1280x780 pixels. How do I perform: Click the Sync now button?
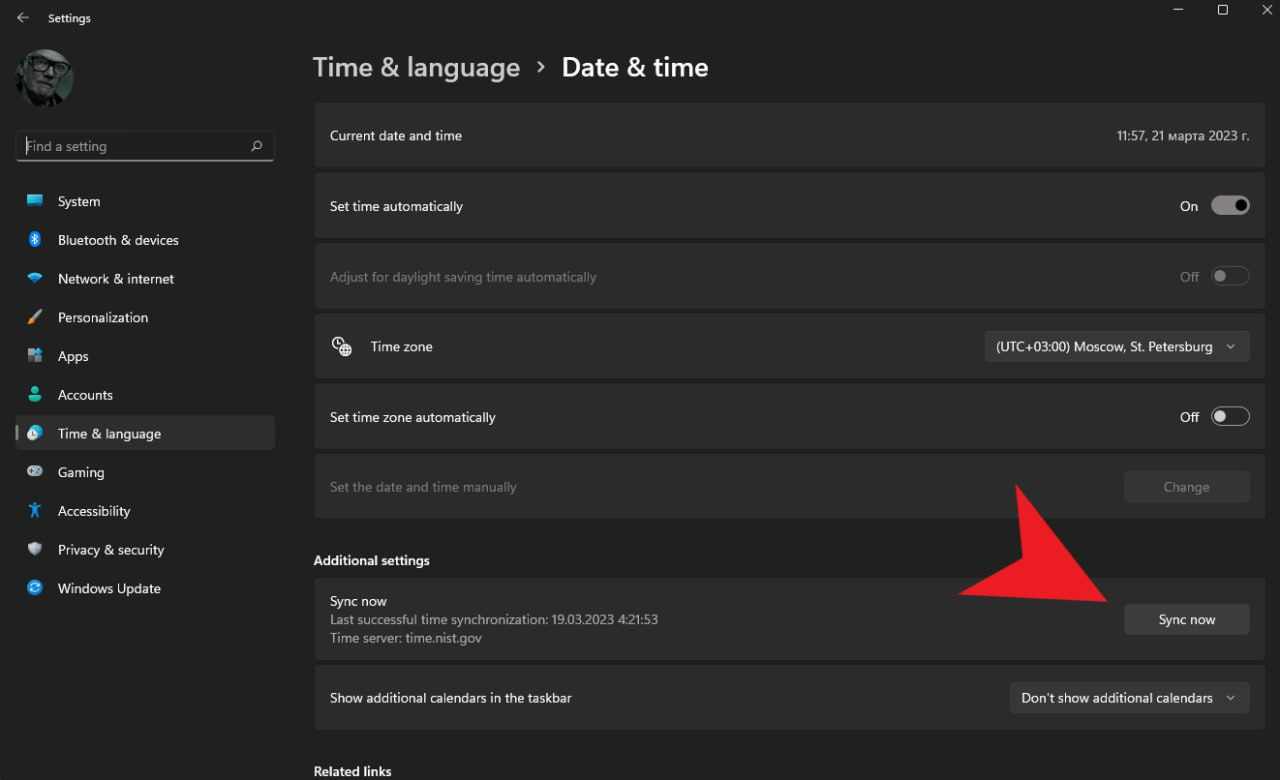coord(1187,620)
